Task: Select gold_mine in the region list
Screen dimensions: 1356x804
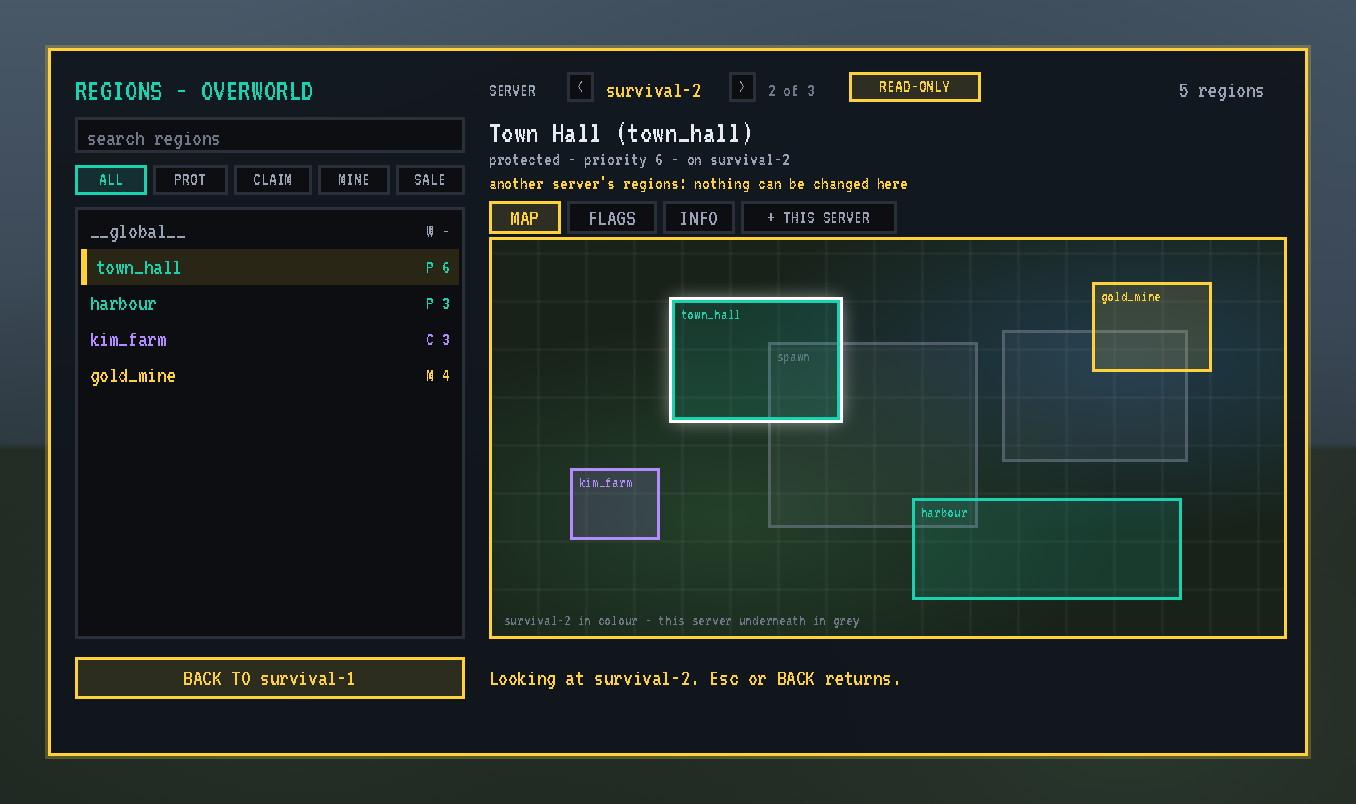Action: coord(270,376)
